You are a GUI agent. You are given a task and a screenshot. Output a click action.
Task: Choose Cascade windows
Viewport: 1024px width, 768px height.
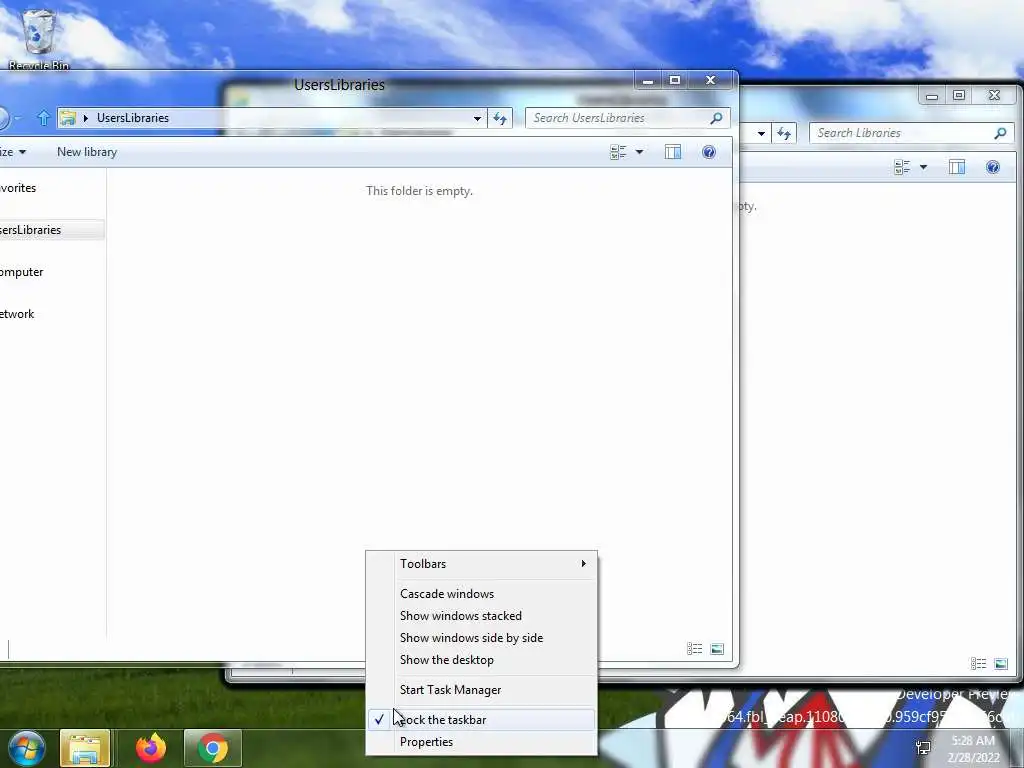click(482, 594)
